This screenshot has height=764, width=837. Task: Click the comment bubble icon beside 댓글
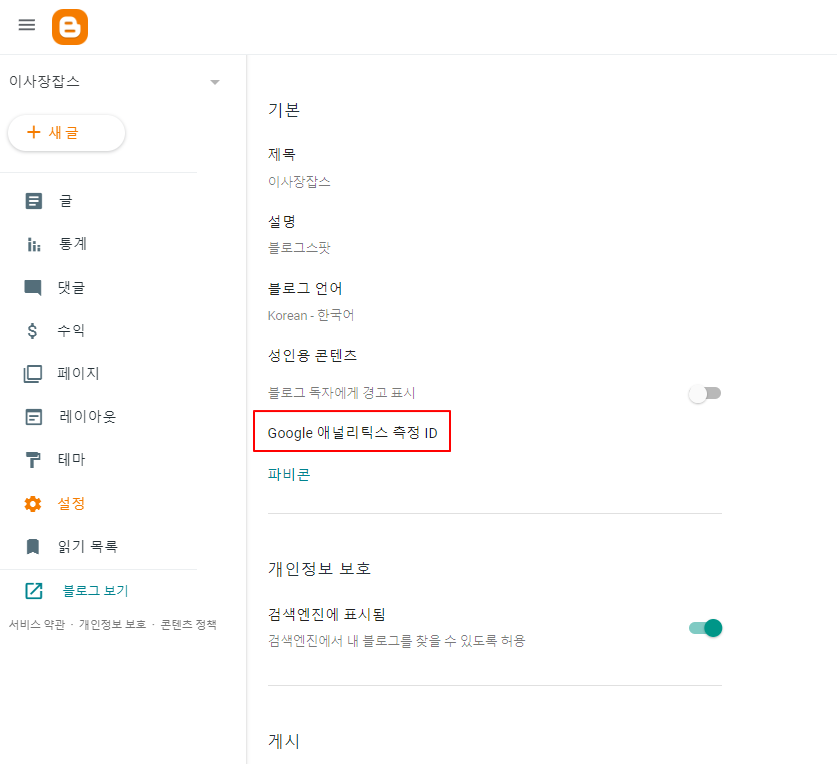click(33, 288)
